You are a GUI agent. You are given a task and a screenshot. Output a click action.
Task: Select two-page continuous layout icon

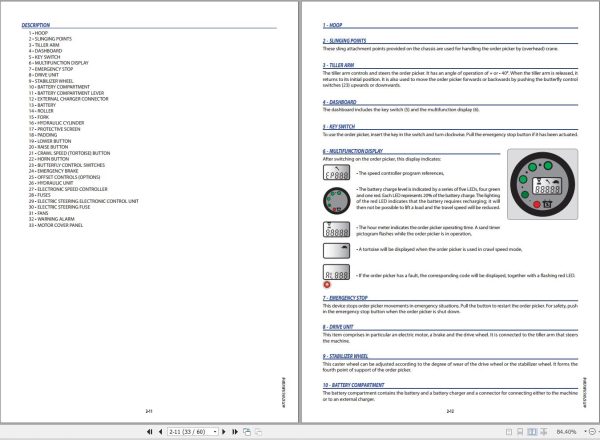[x=544, y=432]
